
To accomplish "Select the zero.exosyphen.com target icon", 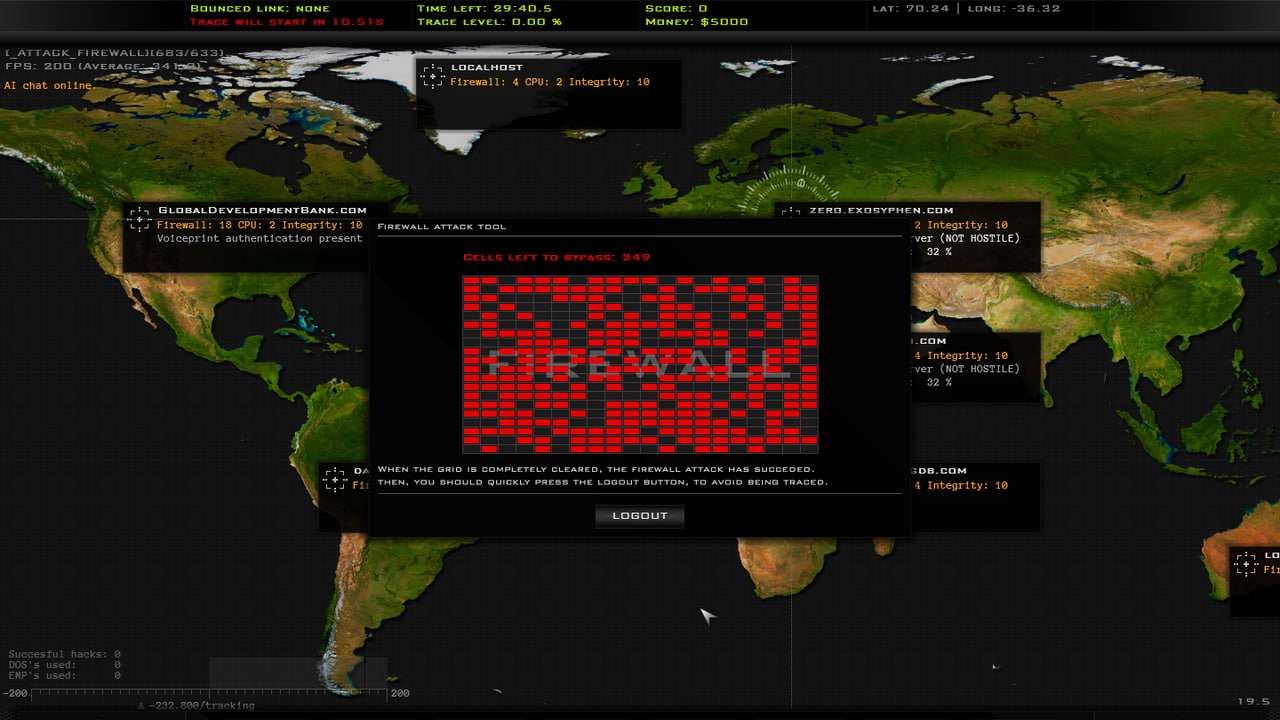I will click(790, 213).
